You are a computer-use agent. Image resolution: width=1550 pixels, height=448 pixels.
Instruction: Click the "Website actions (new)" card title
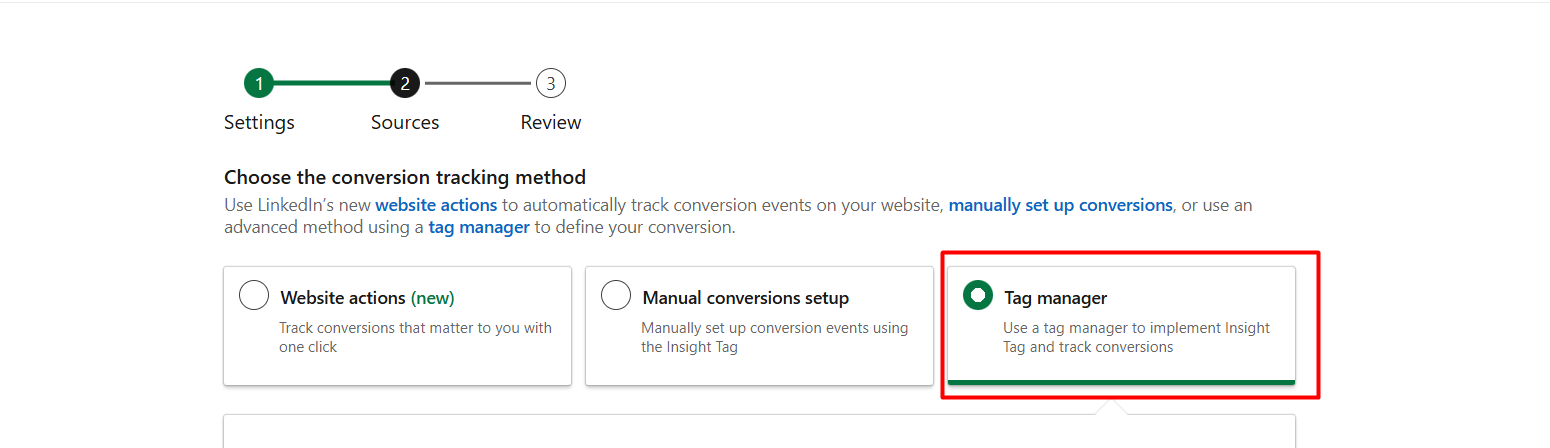point(367,298)
